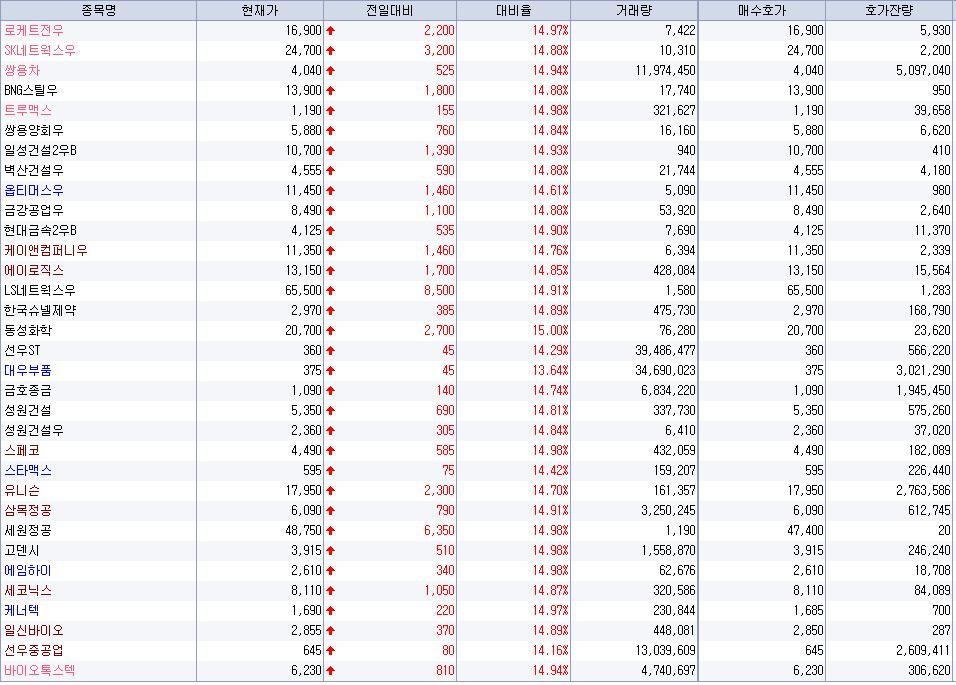Click the 케이앤컴퍼니우 stock name
This screenshot has height=685, width=956.
click(46, 250)
